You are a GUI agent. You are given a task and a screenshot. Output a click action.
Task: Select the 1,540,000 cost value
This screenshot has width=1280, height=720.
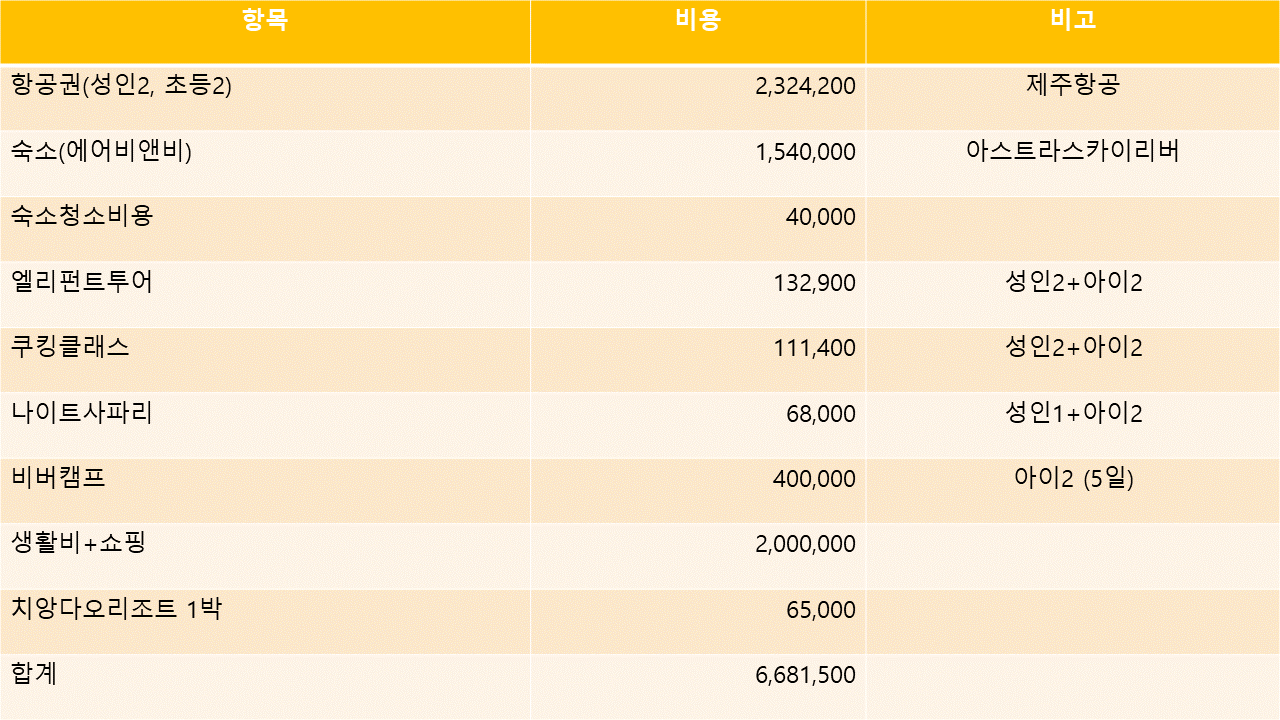coord(805,152)
